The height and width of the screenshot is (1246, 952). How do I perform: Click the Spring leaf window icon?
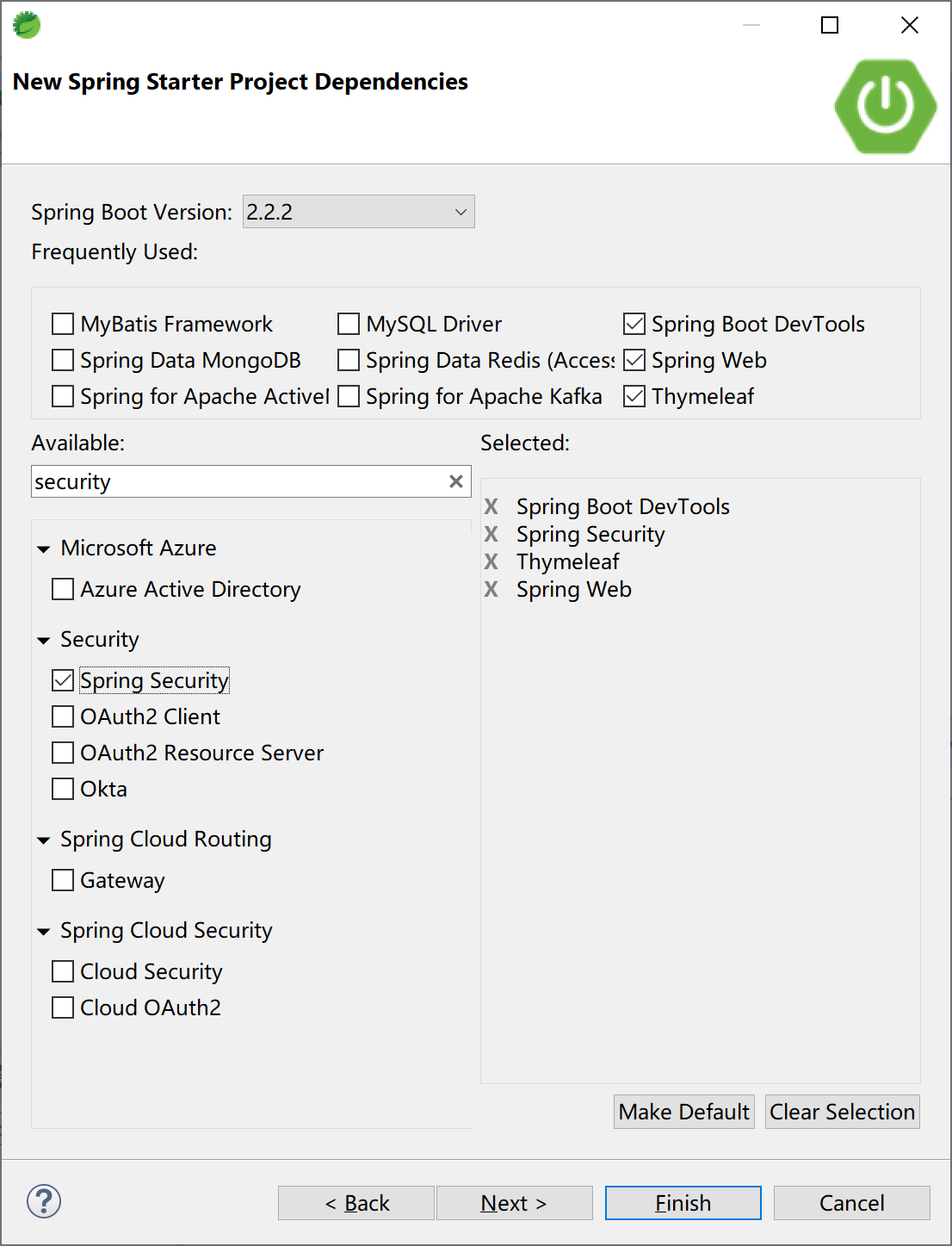coord(27,25)
